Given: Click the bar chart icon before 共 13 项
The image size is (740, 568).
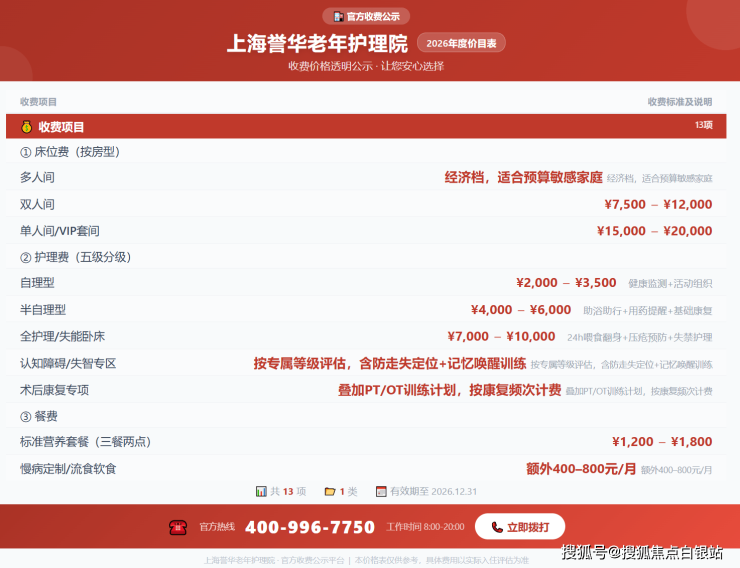Looking at the screenshot, I should 261,492.
